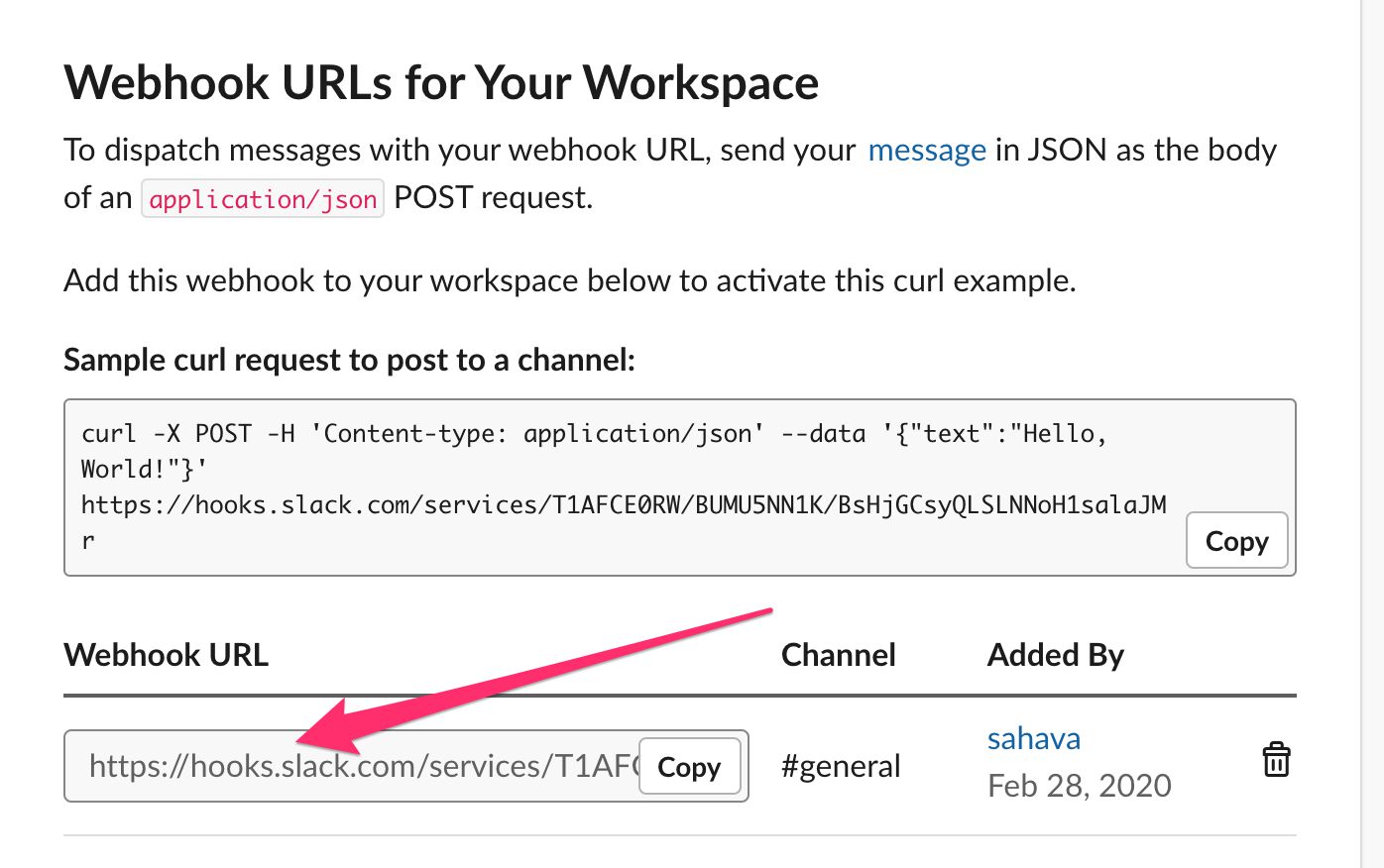Image resolution: width=1384 pixels, height=868 pixels.
Task: Select the 'Added By' column header
Action: [x=1056, y=655]
